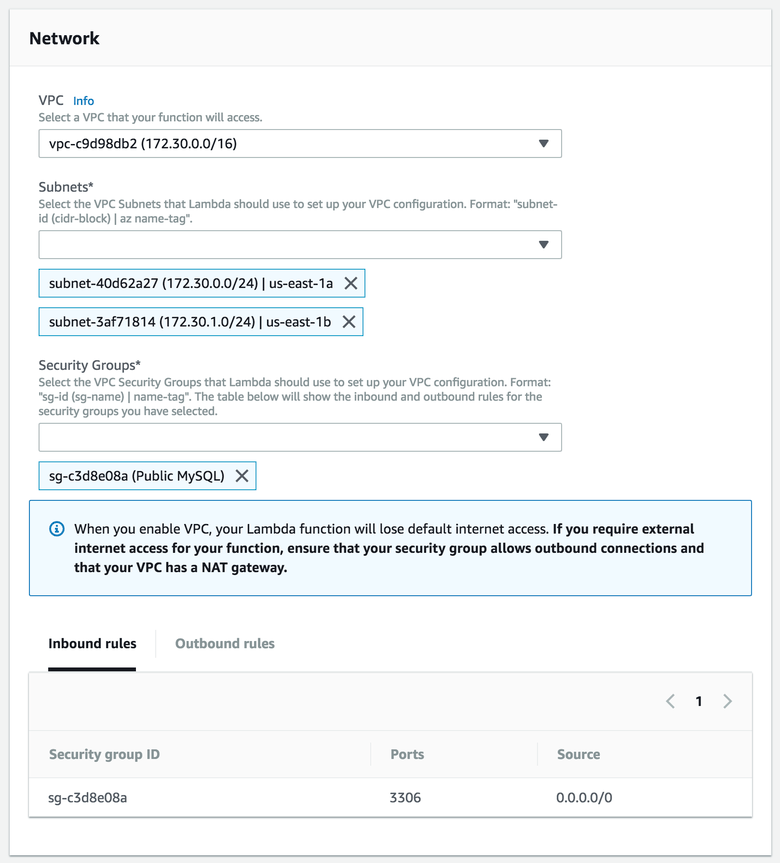
Task: Remove the Public MySQL security group
Action: 242,476
